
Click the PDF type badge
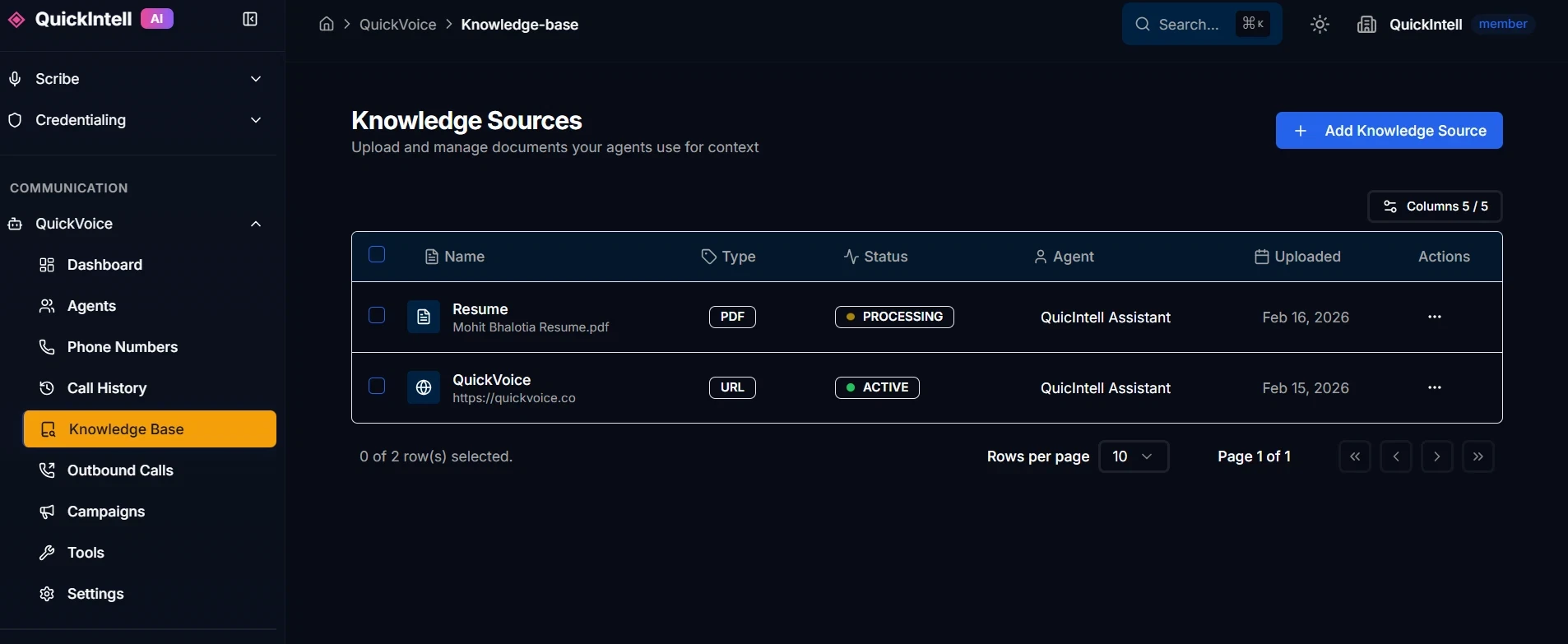coord(732,317)
